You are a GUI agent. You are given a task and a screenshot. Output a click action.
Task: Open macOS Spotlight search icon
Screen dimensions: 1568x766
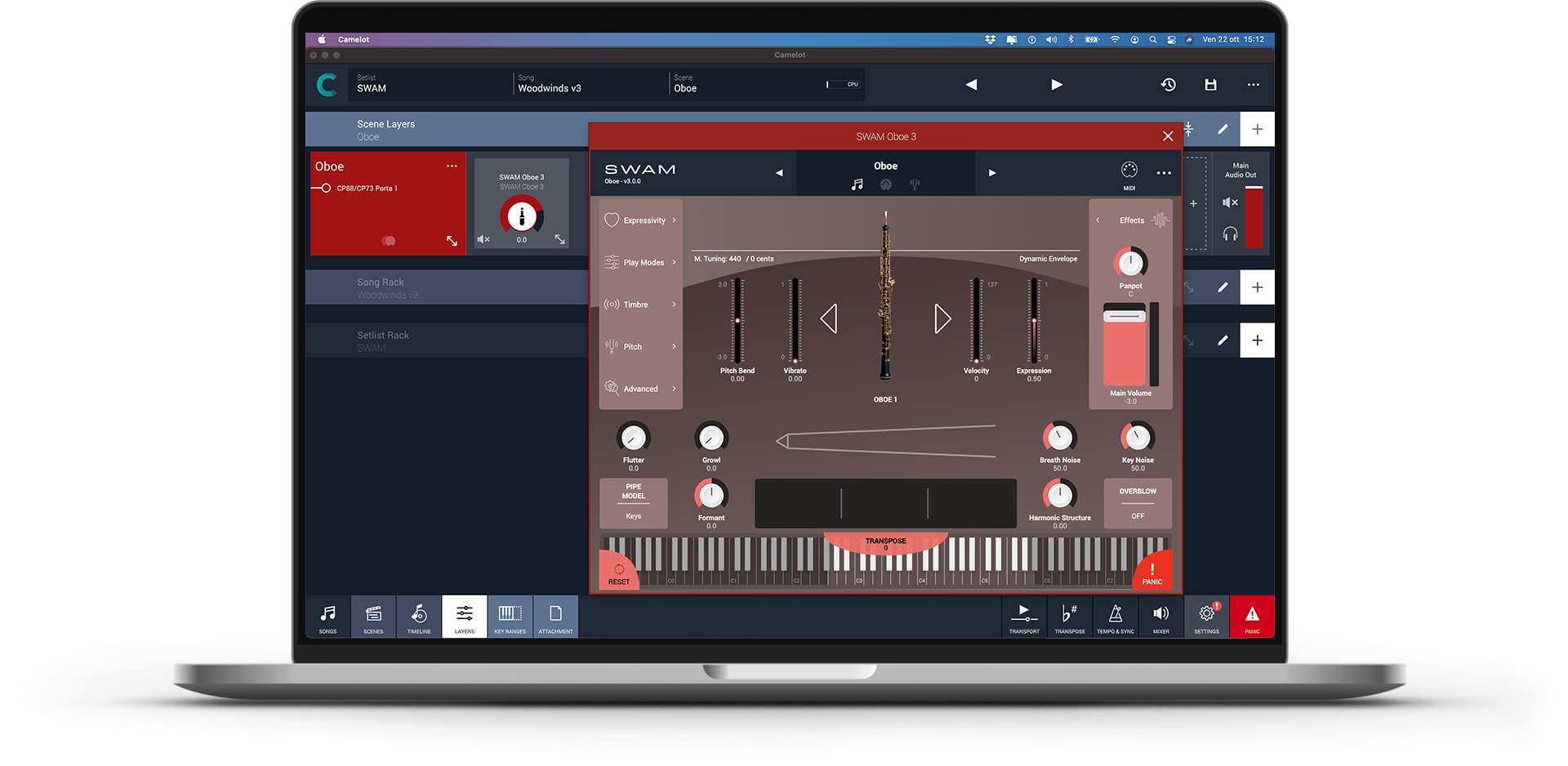coord(1153,39)
